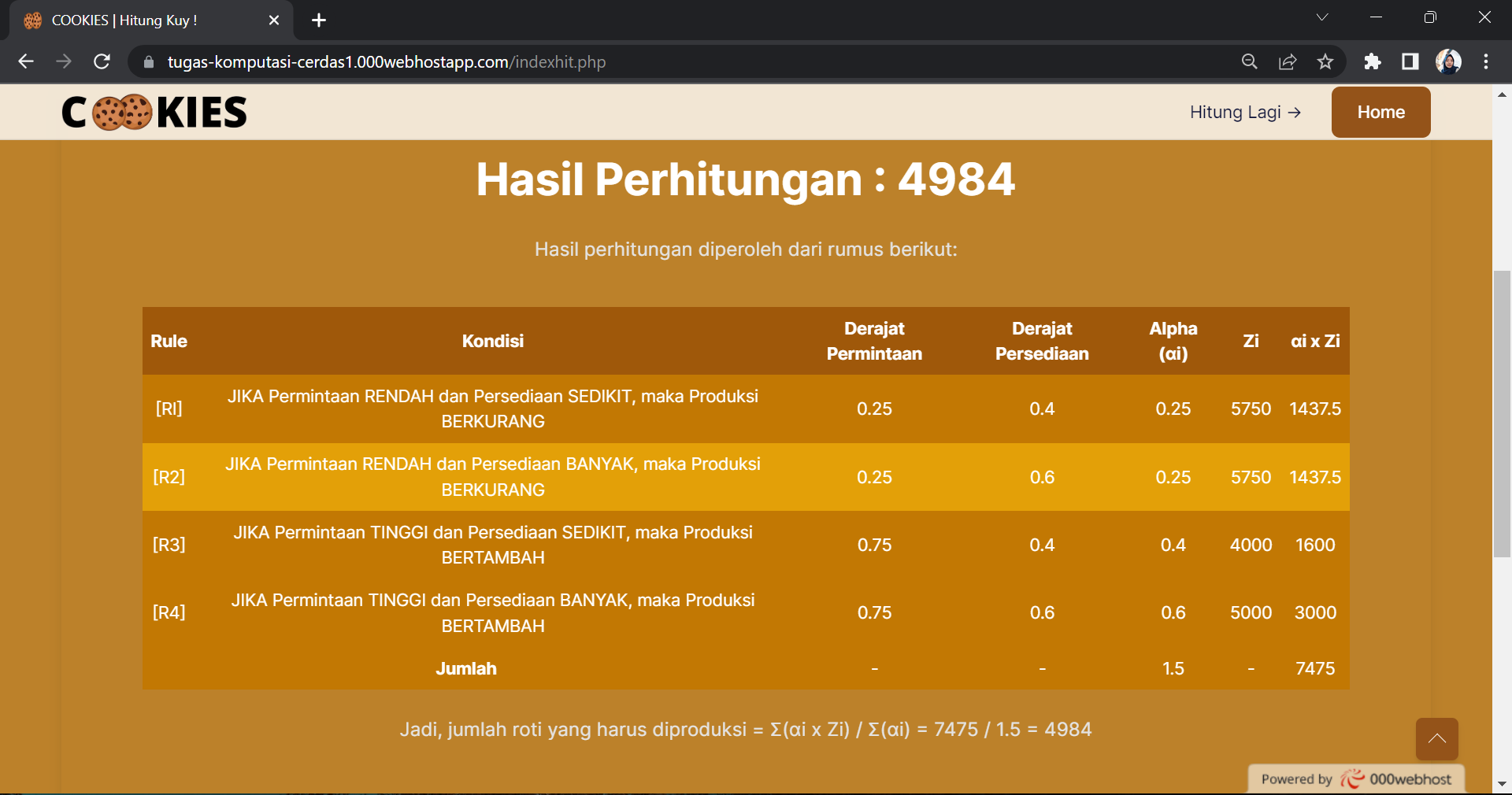Select the [R3] rule cell
This screenshot has height=795, width=1512.
tap(169, 545)
